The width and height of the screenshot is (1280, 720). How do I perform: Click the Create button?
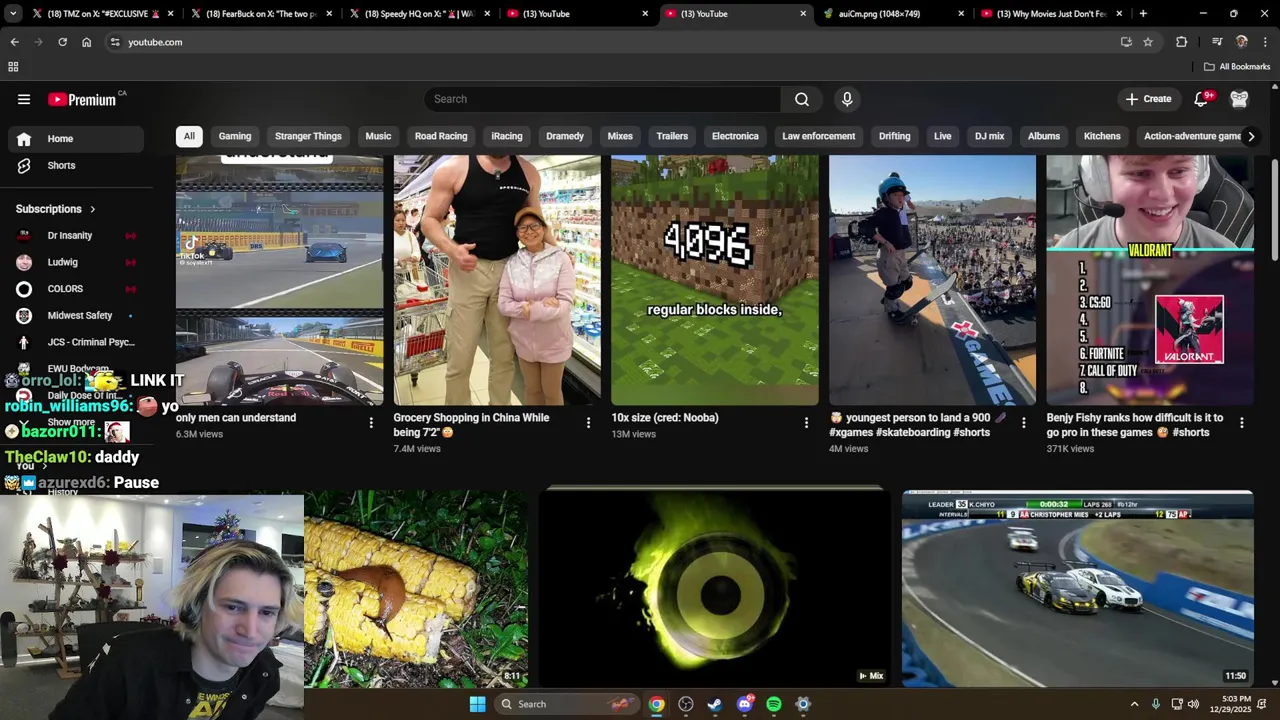(1148, 99)
